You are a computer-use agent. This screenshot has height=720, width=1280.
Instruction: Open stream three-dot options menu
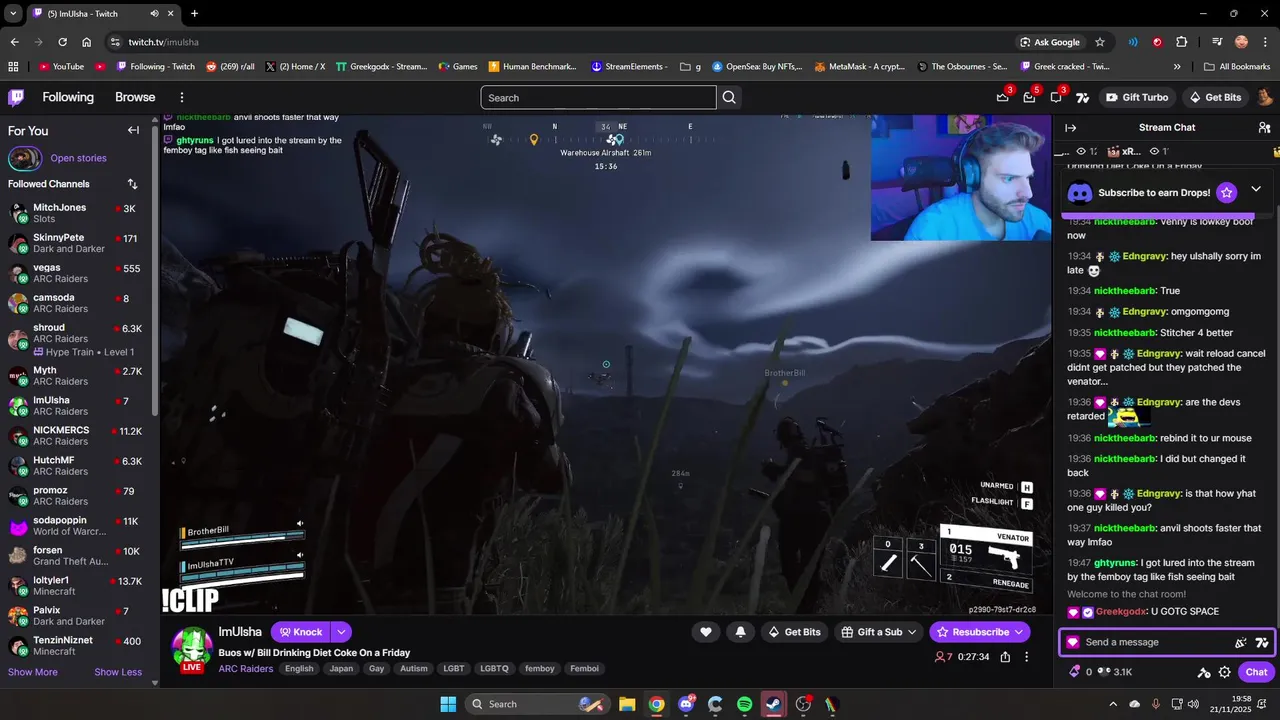1026,657
